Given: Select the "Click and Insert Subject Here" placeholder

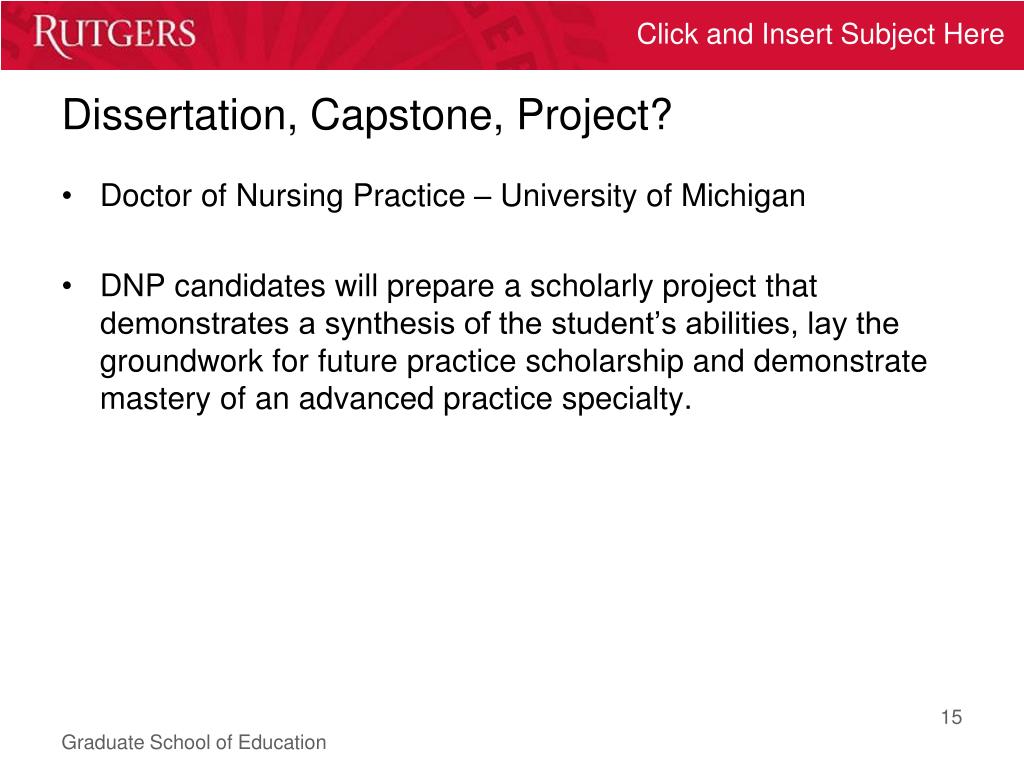Looking at the screenshot, I should click(820, 35).
